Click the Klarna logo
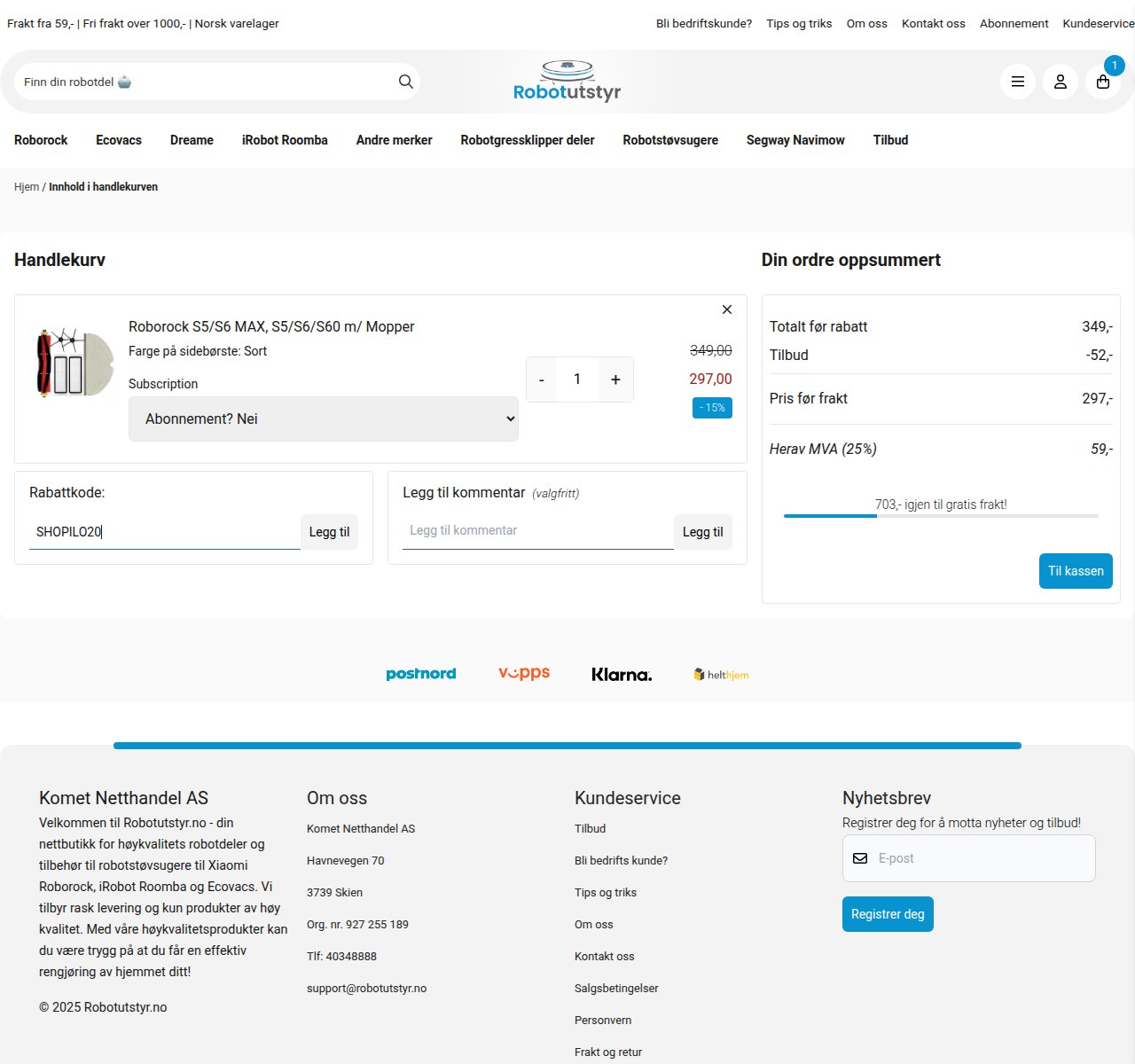The image size is (1135, 1064). tap(622, 675)
